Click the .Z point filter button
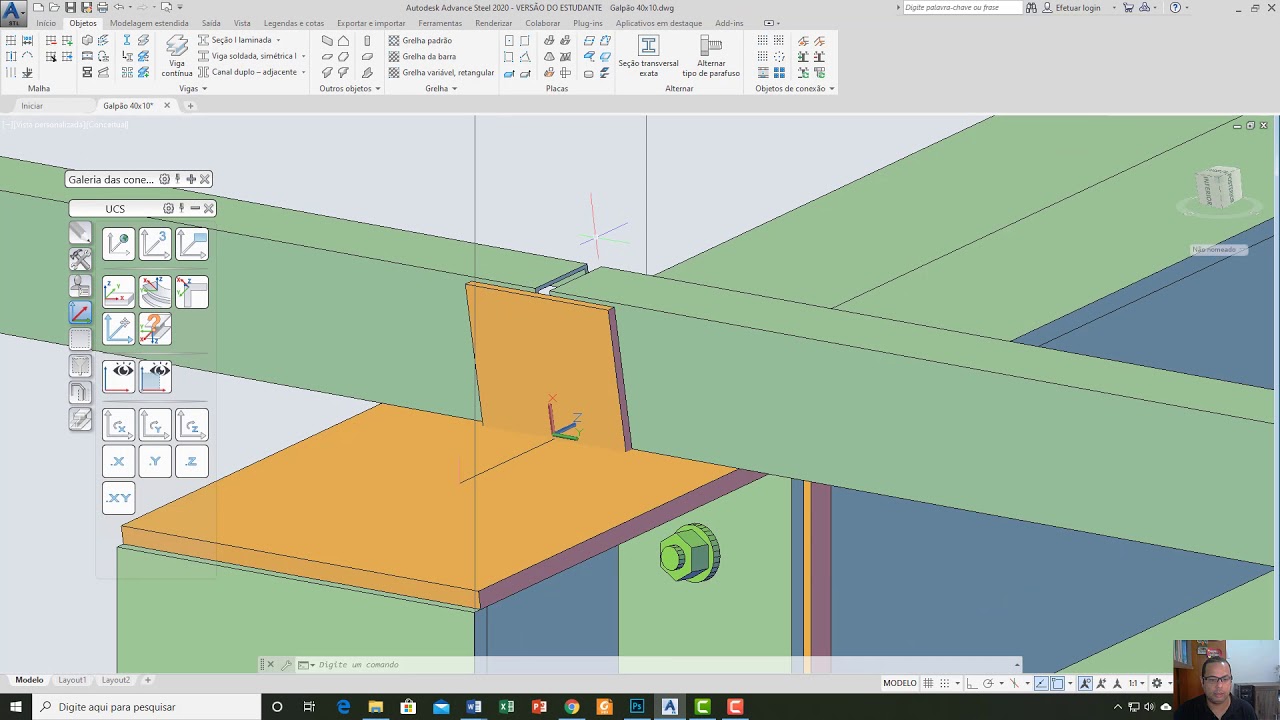 click(192, 461)
